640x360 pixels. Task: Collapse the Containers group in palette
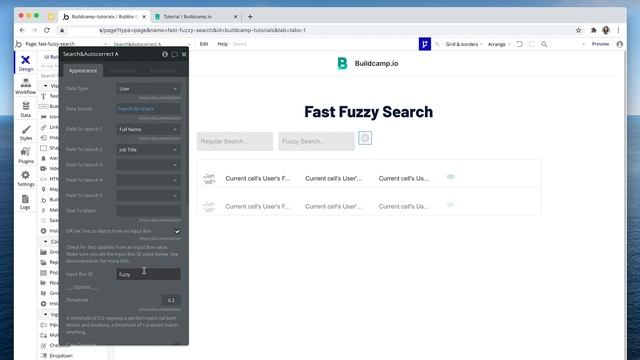[x=45, y=242]
